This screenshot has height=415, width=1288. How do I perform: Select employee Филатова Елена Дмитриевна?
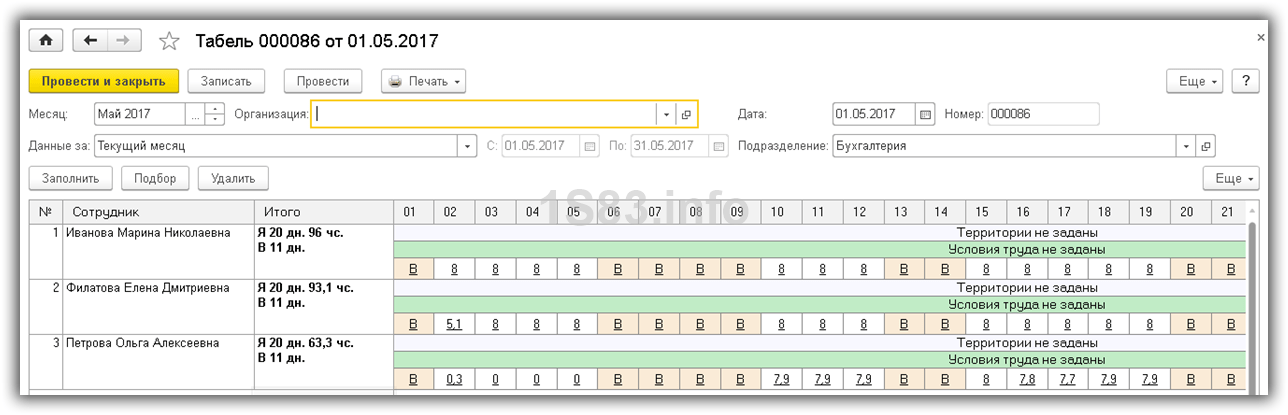(x=147, y=288)
